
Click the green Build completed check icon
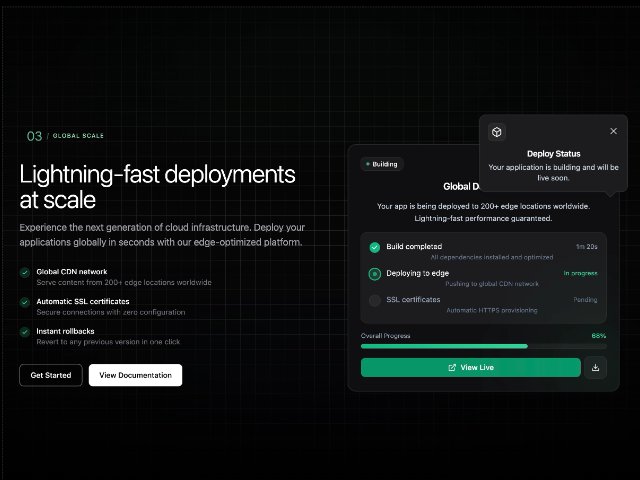(x=375, y=247)
